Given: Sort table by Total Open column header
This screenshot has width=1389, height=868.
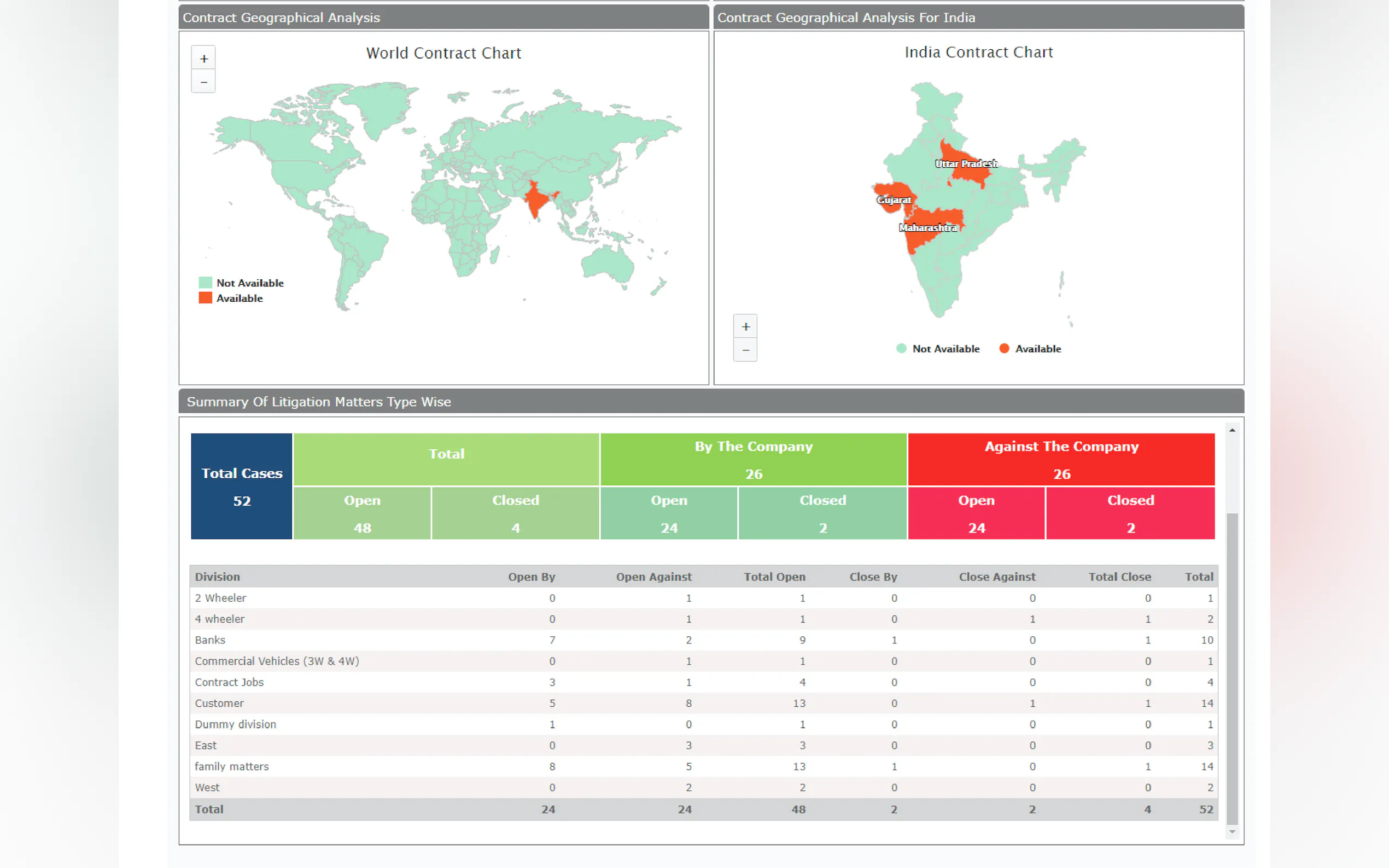Looking at the screenshot, I should [774, 576].
